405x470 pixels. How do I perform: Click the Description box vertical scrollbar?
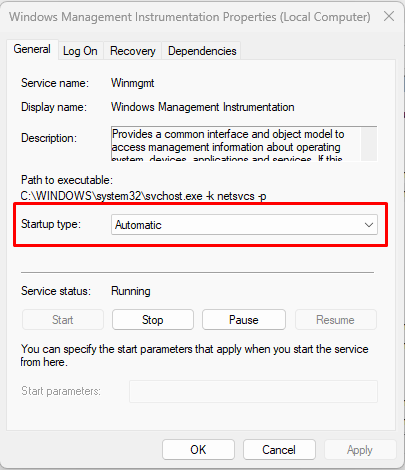[369, 144]
